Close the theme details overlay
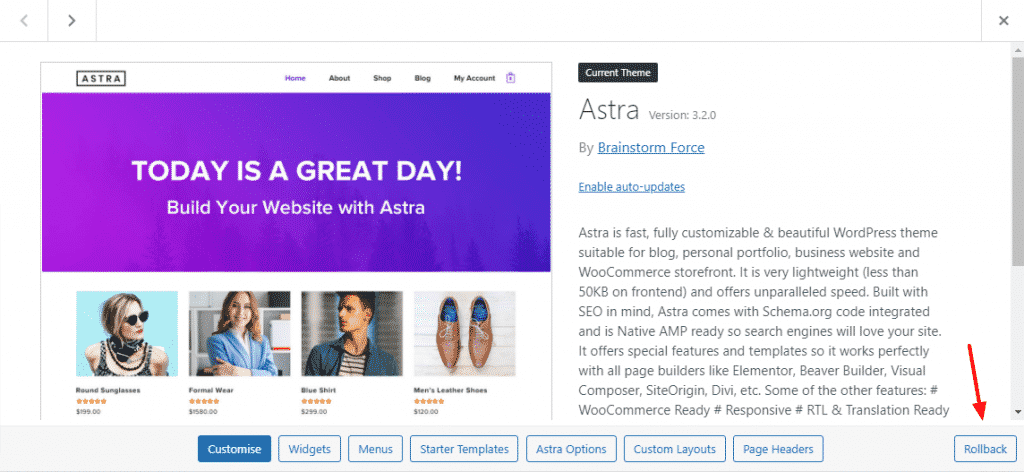Screen dimensions: 1024x472 pyautogui.click(x=1003, y=21)
